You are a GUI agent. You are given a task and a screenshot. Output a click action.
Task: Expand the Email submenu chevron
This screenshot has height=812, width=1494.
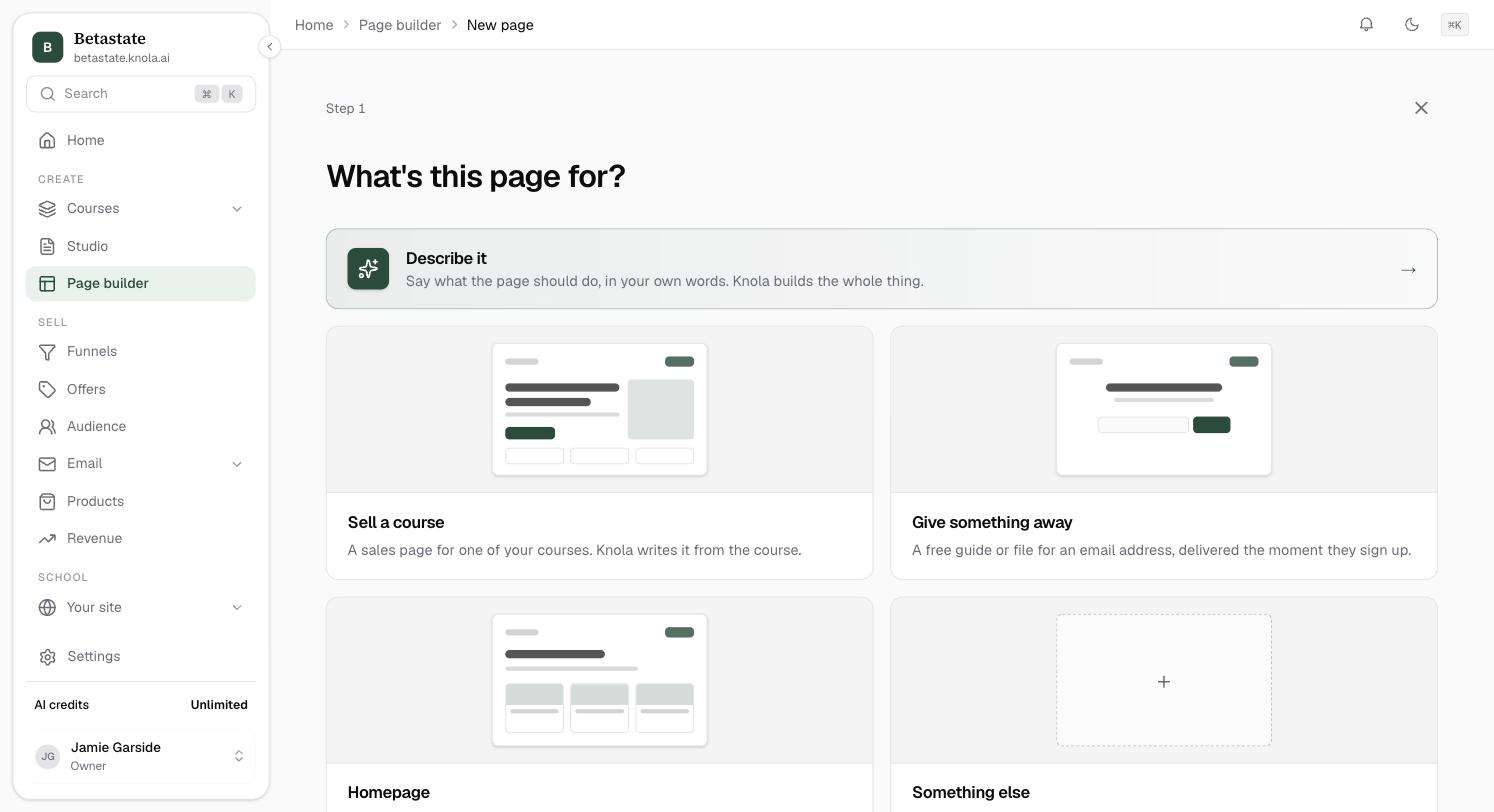tap(237, 464)
